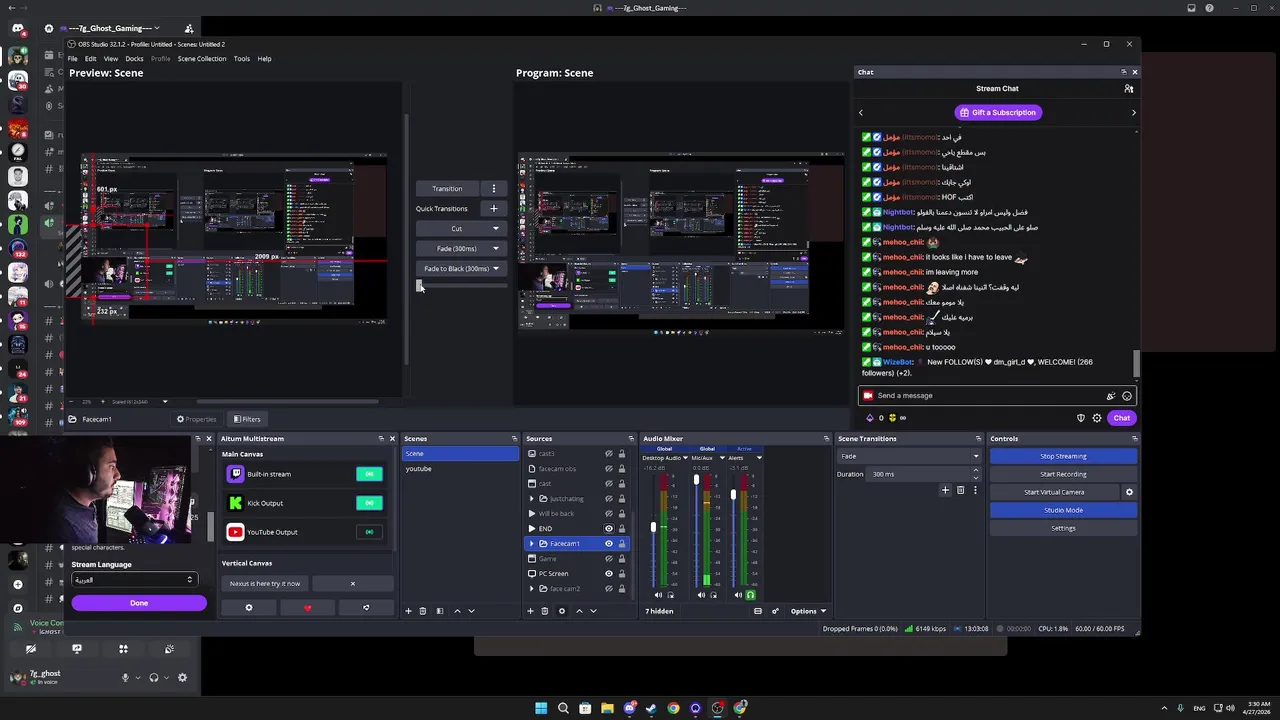Open the Edit menu
Screen dimensions: 1280x720
(90, 59)
